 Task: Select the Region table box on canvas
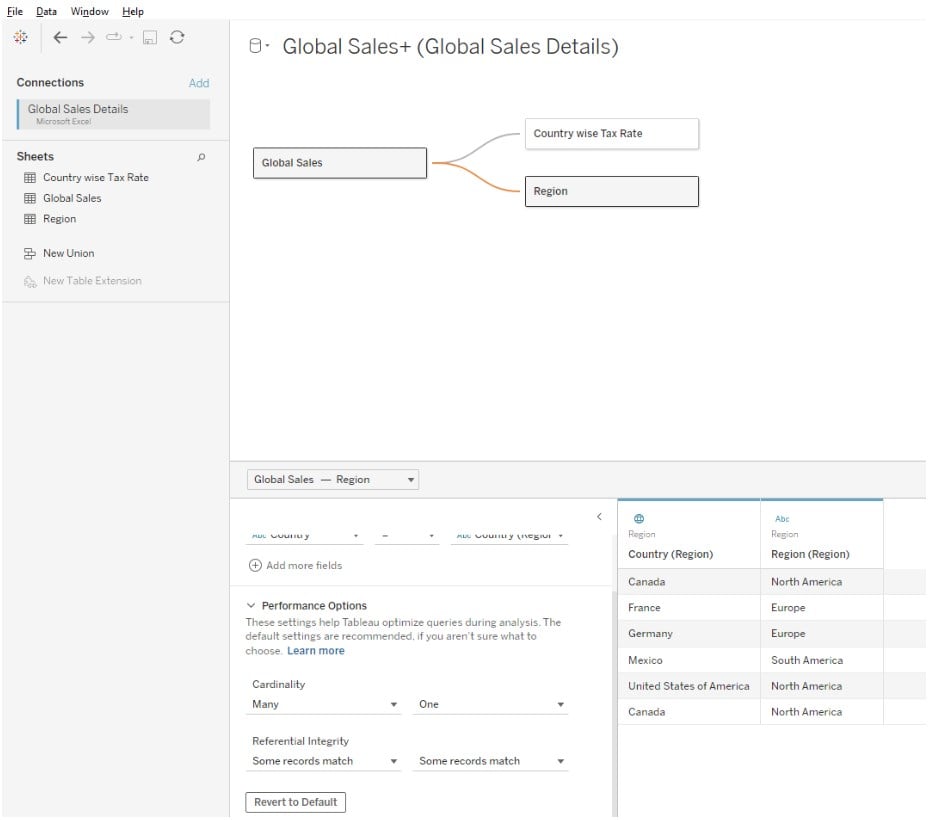pos(613,192)
